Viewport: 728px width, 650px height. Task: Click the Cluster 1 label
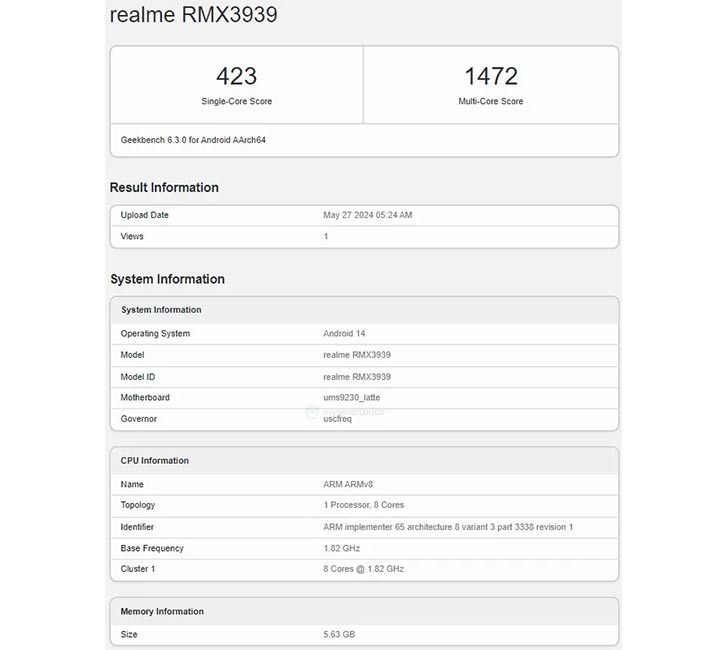137,569
